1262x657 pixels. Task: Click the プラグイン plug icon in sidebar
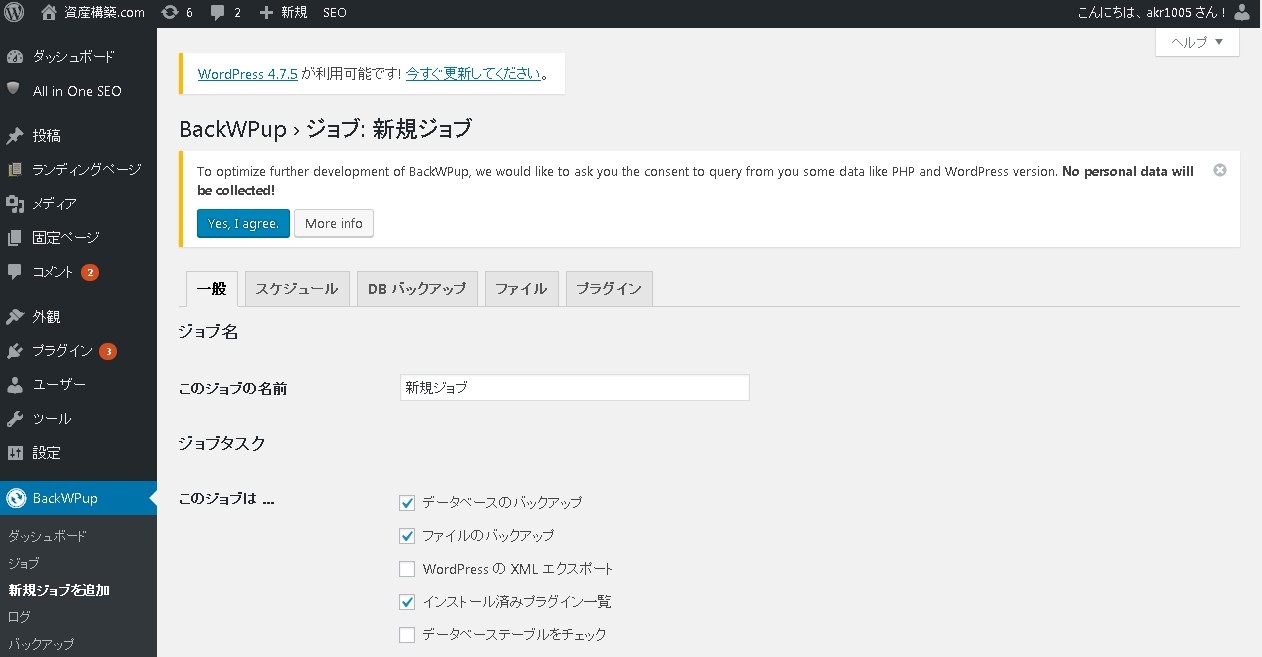[x=14, y=351]
